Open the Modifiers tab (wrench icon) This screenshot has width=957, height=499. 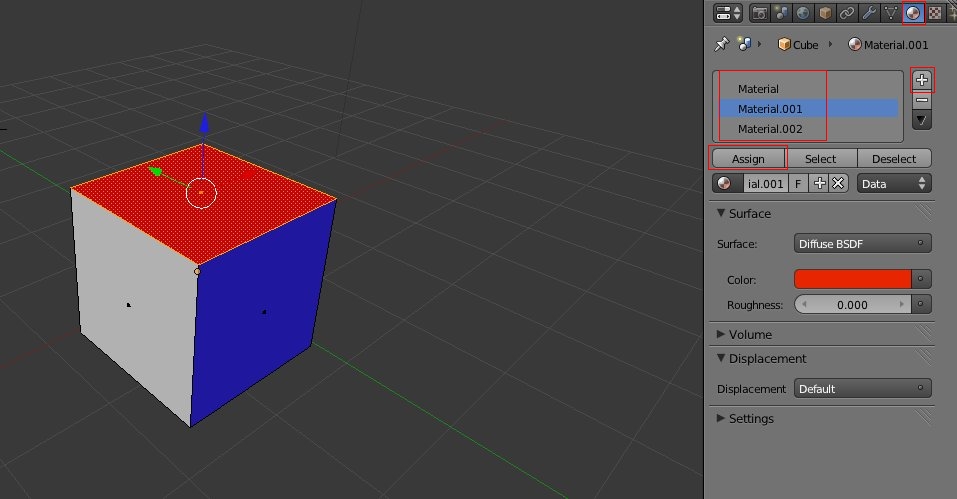pyautogui.click(x=869, y=12)
